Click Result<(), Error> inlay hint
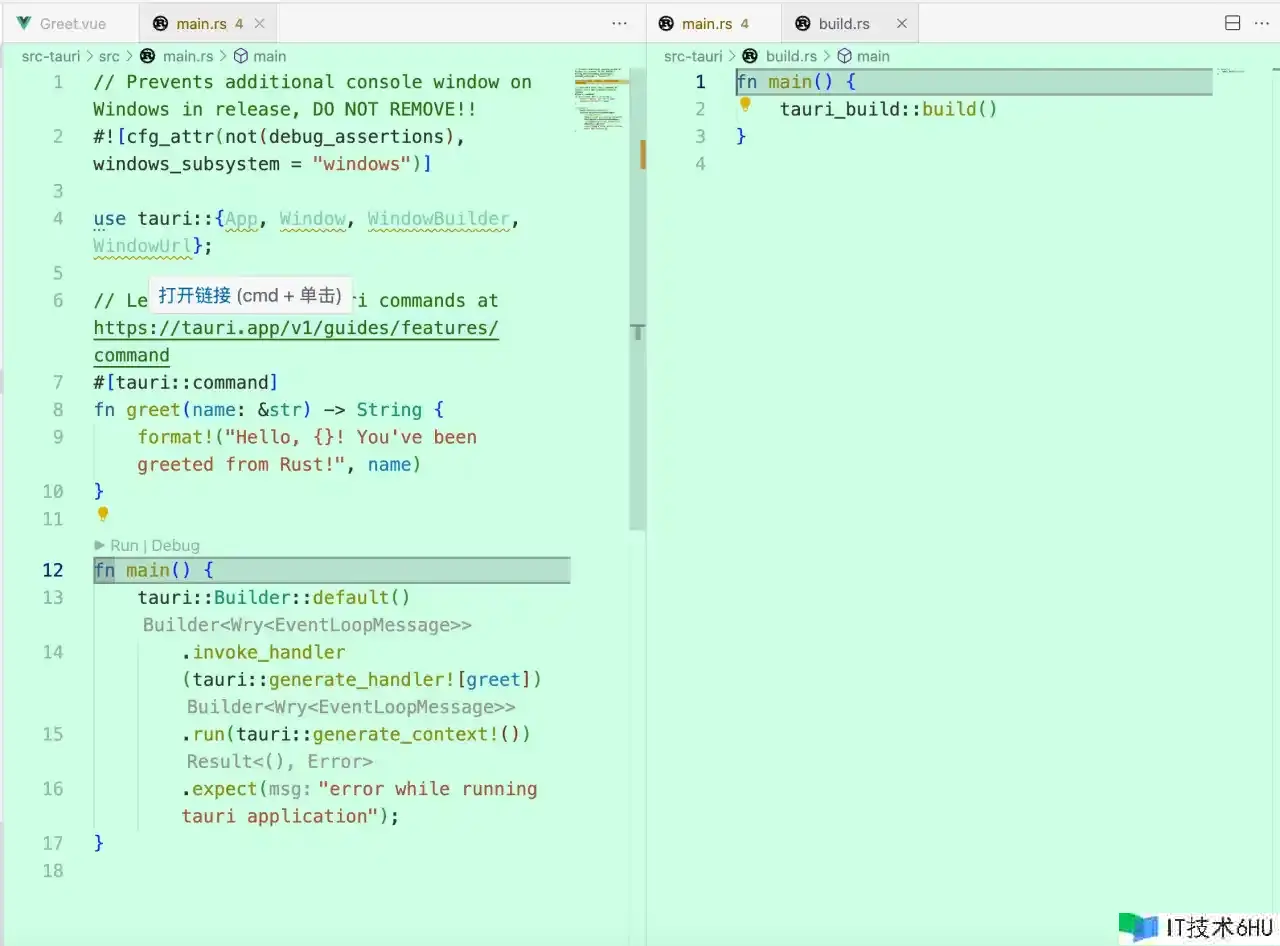The height and width of the screenshot is (946, 1280). pos(280,761)
